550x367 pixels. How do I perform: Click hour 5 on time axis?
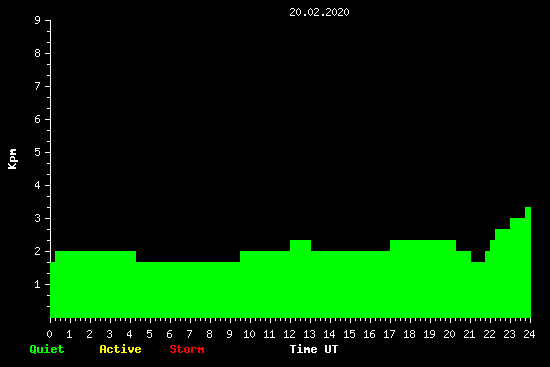149,334
